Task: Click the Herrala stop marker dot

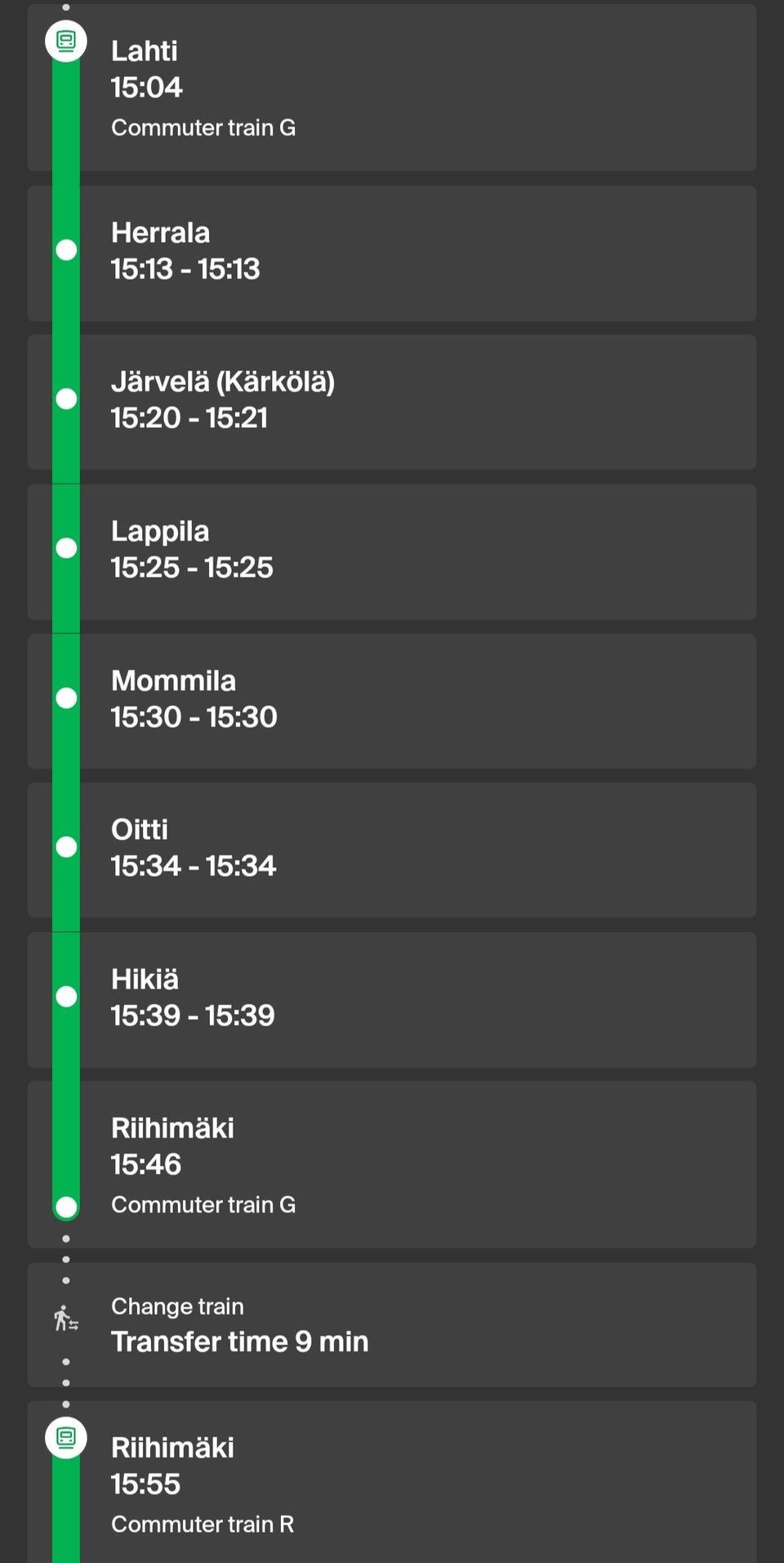Action: click(x=66, y=250)
